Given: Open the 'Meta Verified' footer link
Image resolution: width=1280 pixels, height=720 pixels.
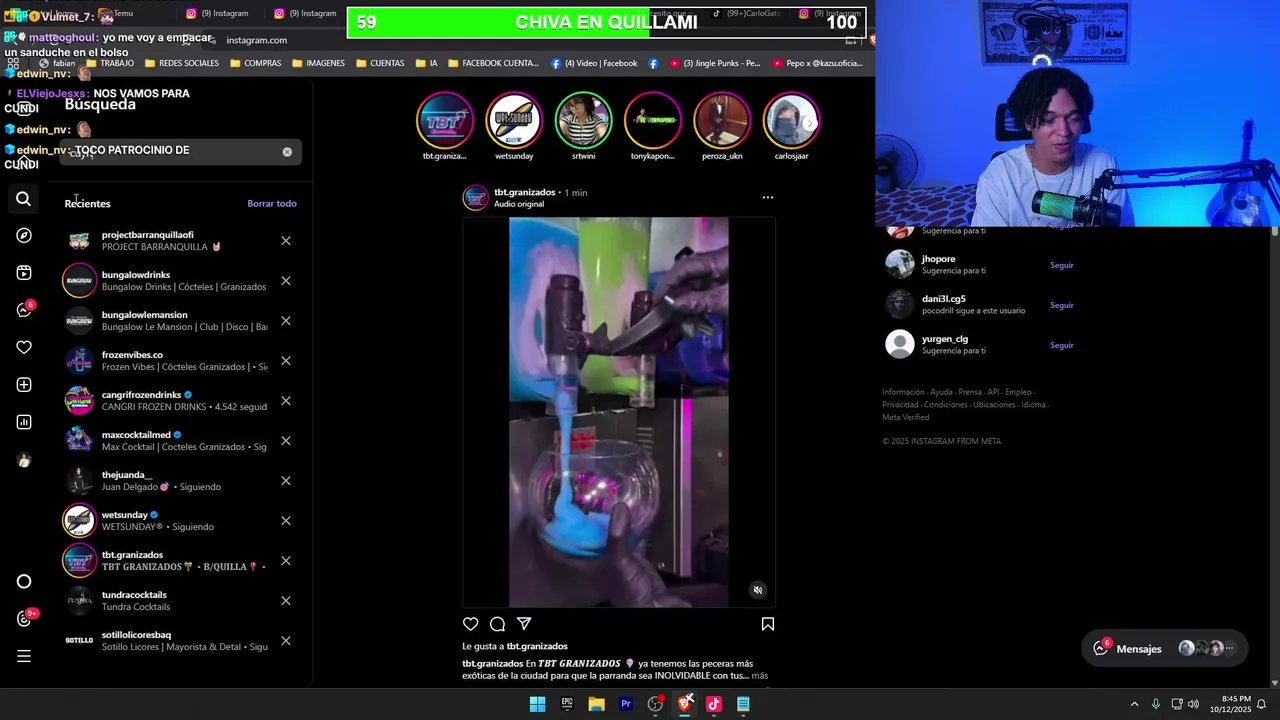Looking at the screenshot, I should (x=905, y=418).
